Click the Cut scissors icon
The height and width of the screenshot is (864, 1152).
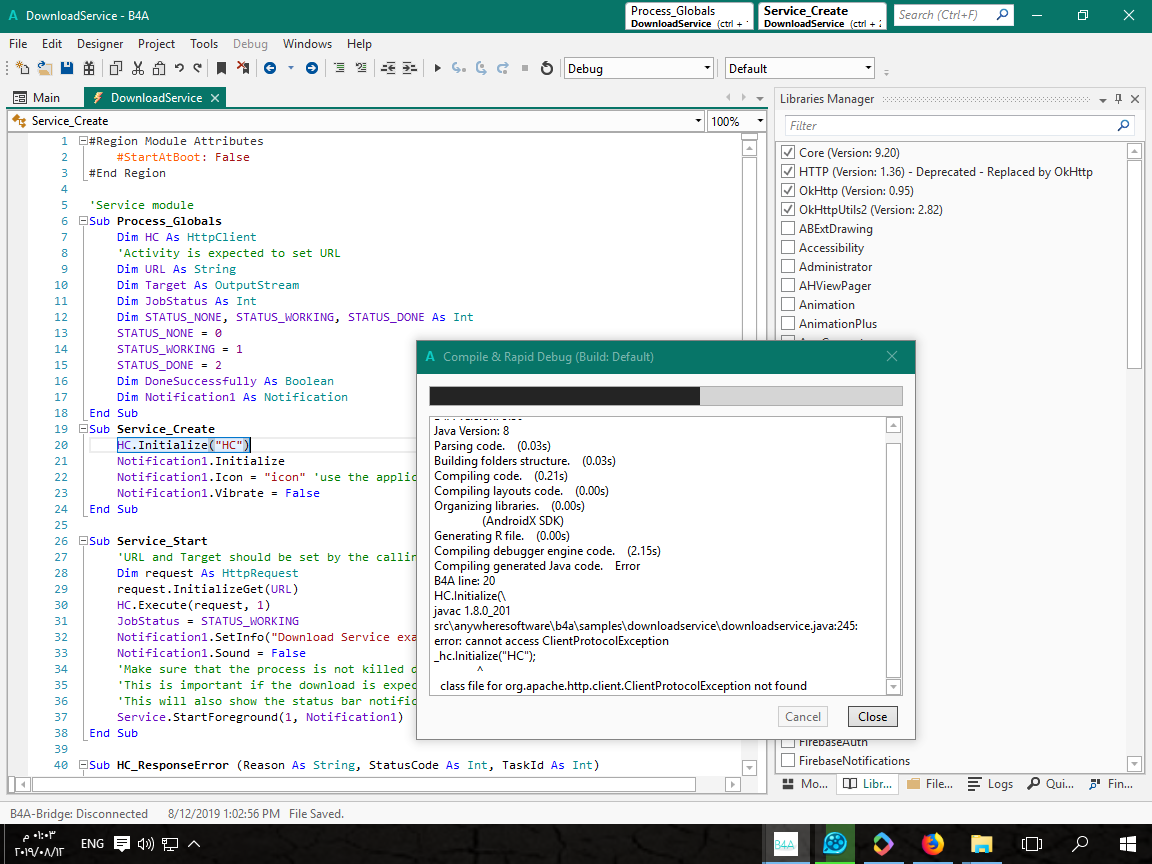[137, 68]
